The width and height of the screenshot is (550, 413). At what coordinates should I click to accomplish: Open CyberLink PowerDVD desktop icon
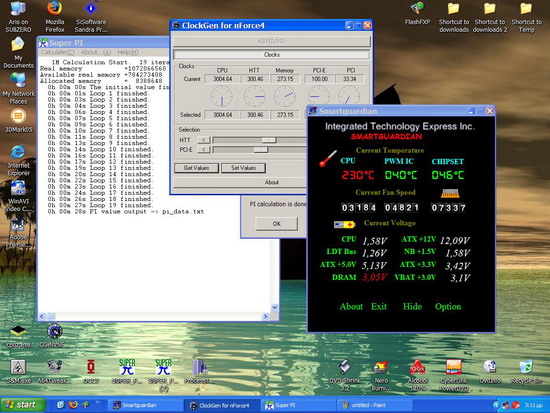tap(454, 375)
